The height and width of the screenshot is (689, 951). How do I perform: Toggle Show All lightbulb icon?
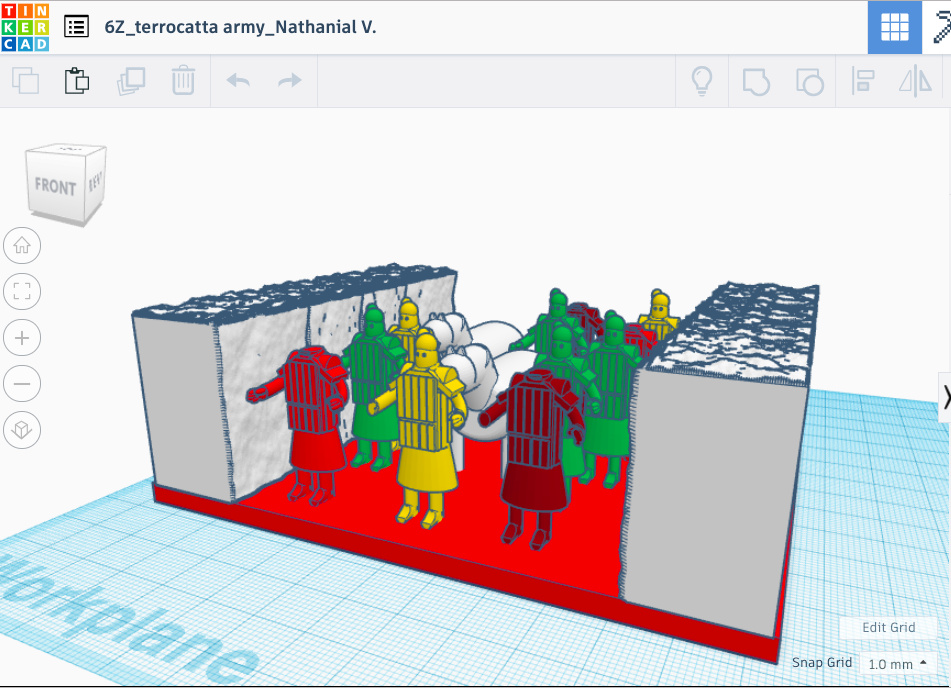click(x=702, y=81)
